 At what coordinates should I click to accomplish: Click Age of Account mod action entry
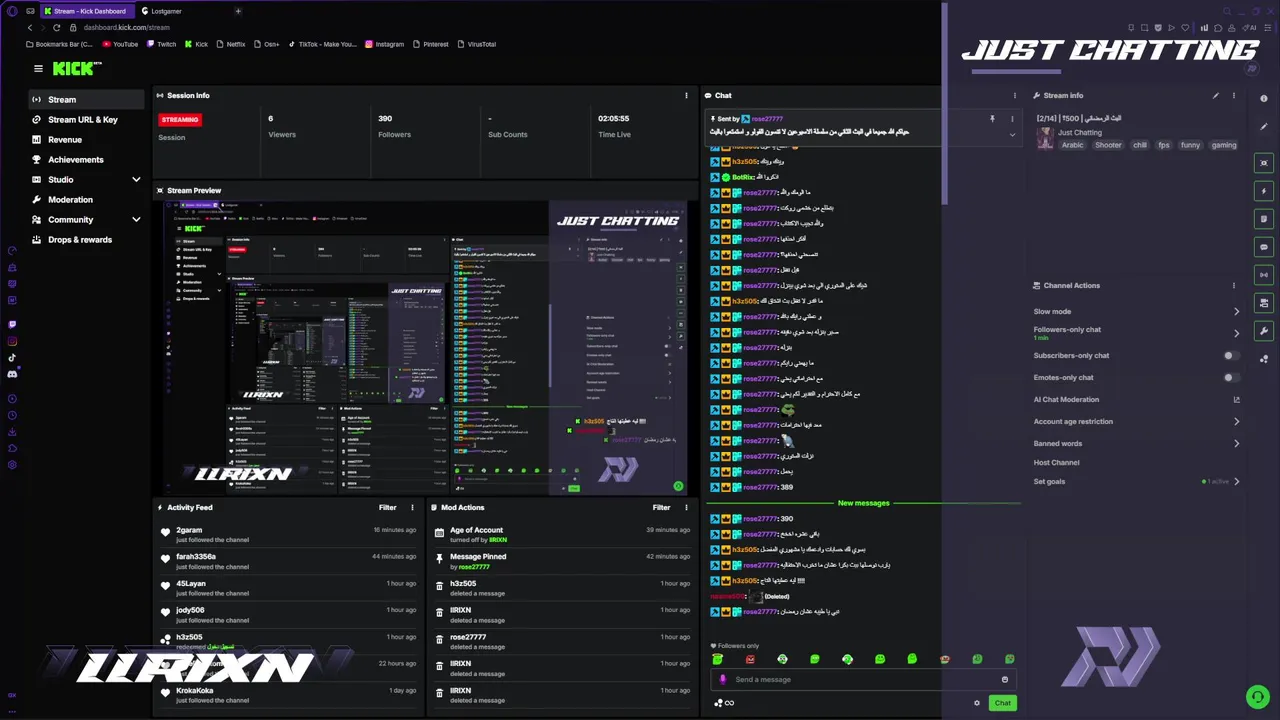tap(476, 531)
